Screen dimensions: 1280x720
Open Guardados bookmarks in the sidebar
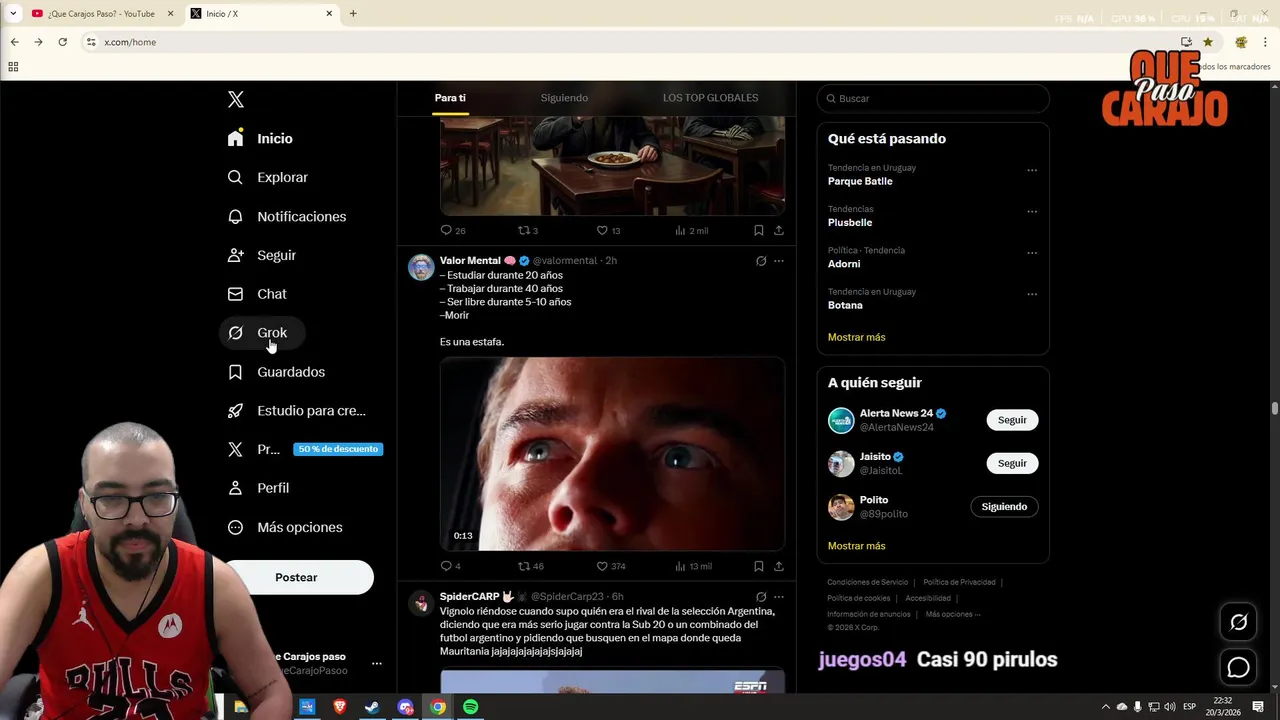pos(276,372)
